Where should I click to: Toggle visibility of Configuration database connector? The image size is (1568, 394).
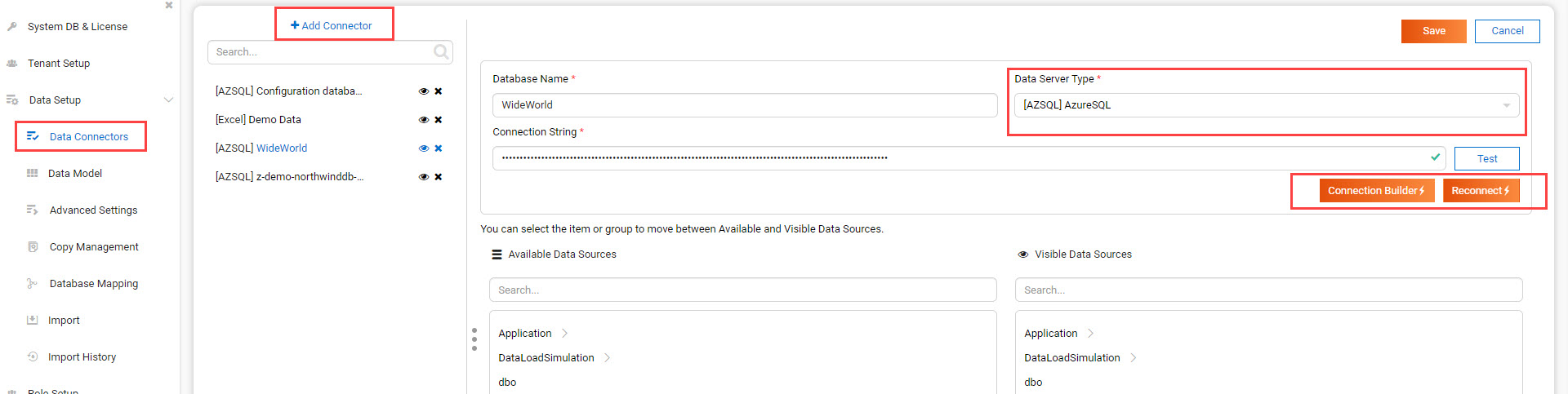(x=424, y=91)
